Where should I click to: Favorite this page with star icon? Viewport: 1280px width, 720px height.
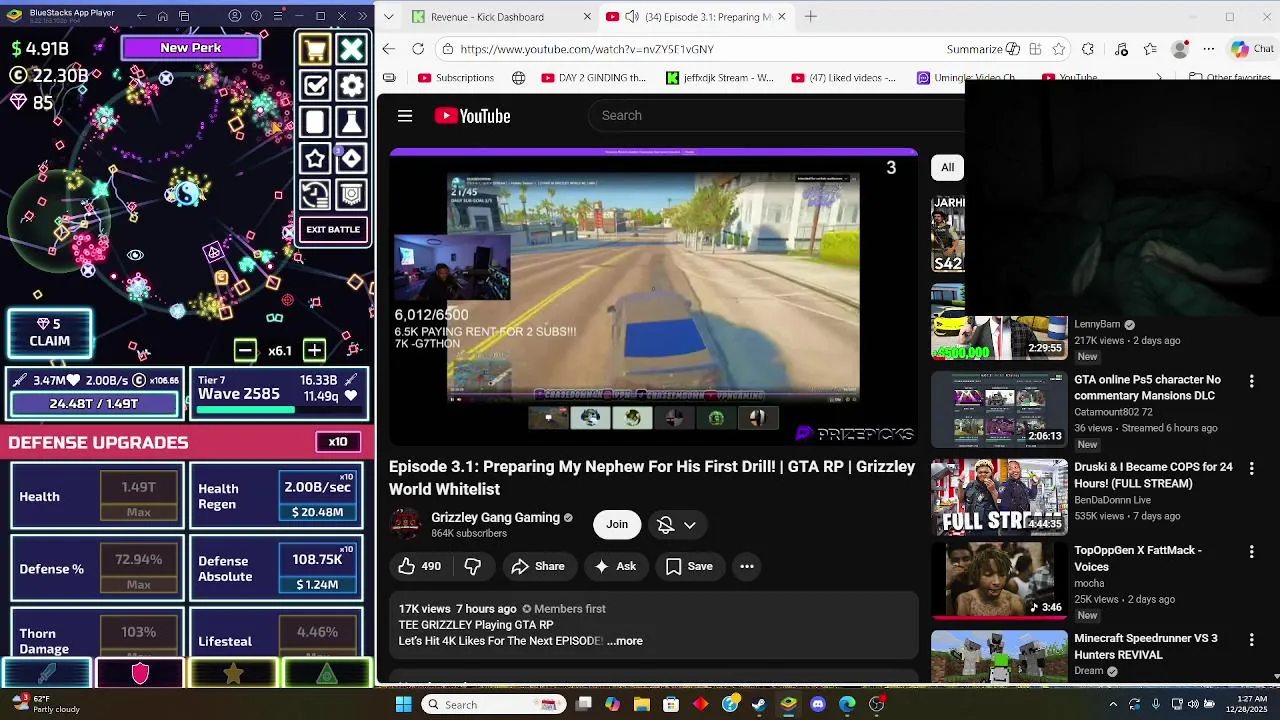1059,49
